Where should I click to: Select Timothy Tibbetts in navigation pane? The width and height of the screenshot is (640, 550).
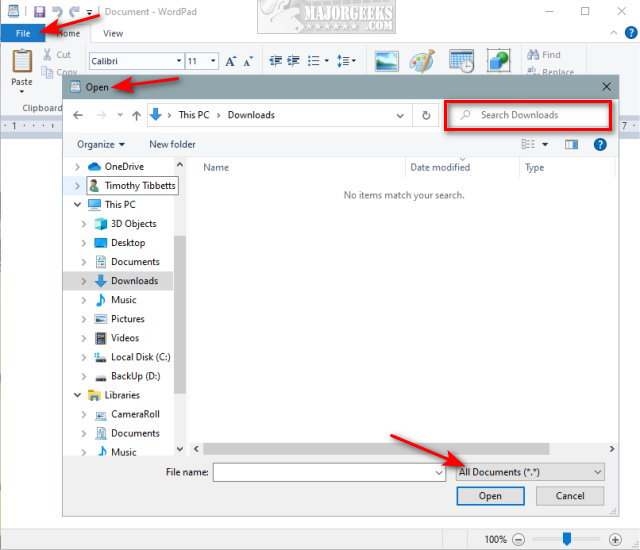coord(132,186)
